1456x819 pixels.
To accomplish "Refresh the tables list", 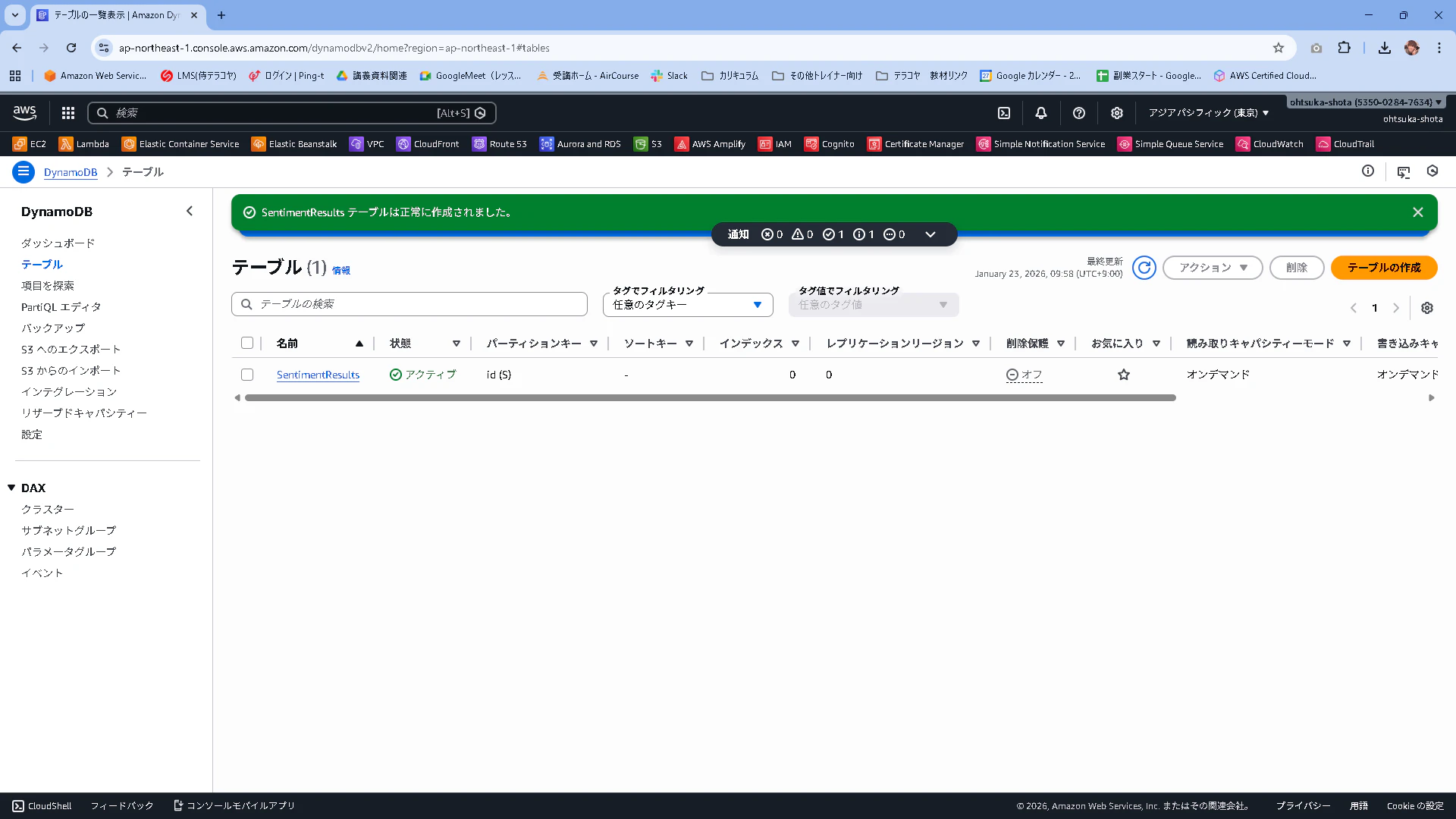I will point(1144,268).
